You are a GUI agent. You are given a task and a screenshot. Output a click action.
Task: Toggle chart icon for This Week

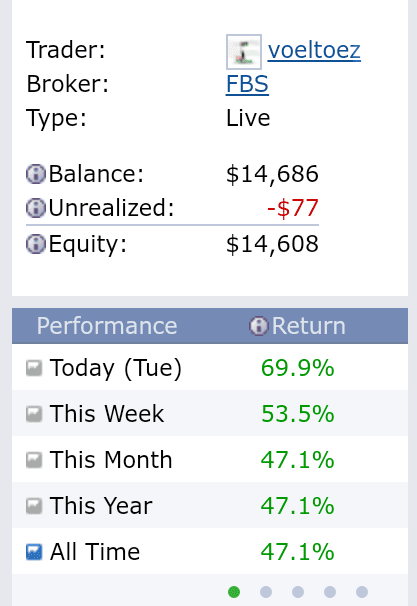click(x=34, y=414)
